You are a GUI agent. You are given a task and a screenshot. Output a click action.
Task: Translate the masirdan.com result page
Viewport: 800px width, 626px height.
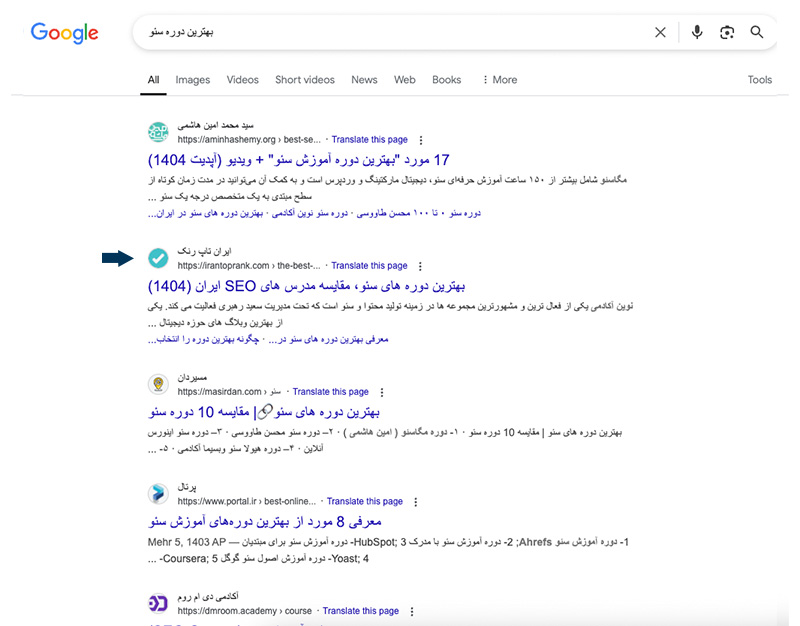331,391
